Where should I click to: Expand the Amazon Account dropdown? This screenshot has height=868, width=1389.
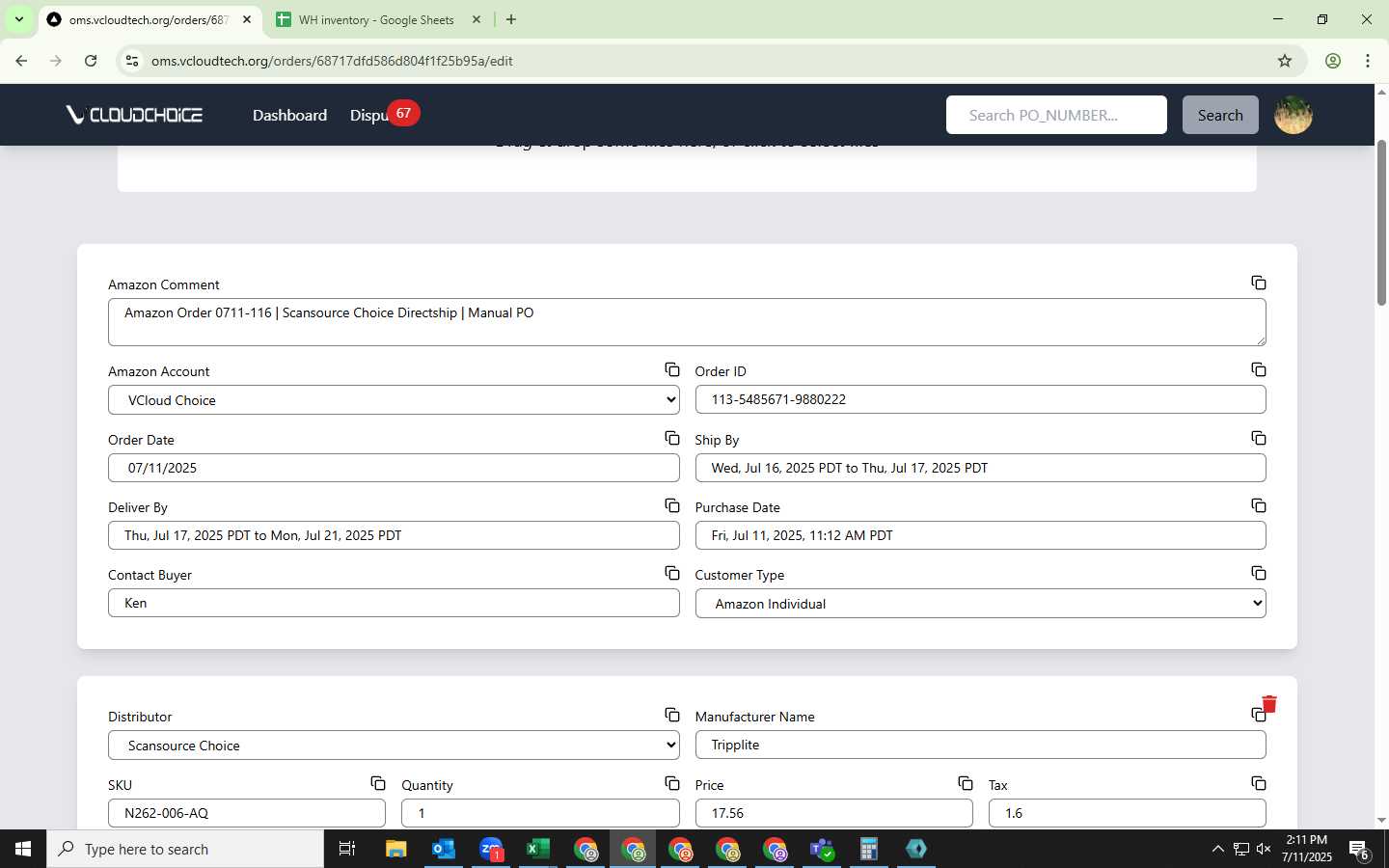tap(394, 400)
